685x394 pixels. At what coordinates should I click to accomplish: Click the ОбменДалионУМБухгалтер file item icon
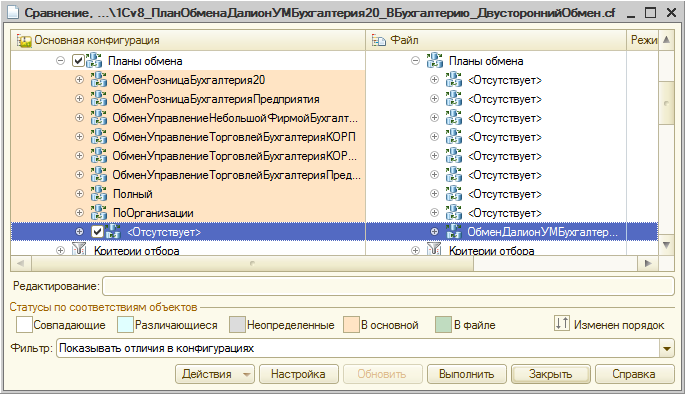coord(453,232)
